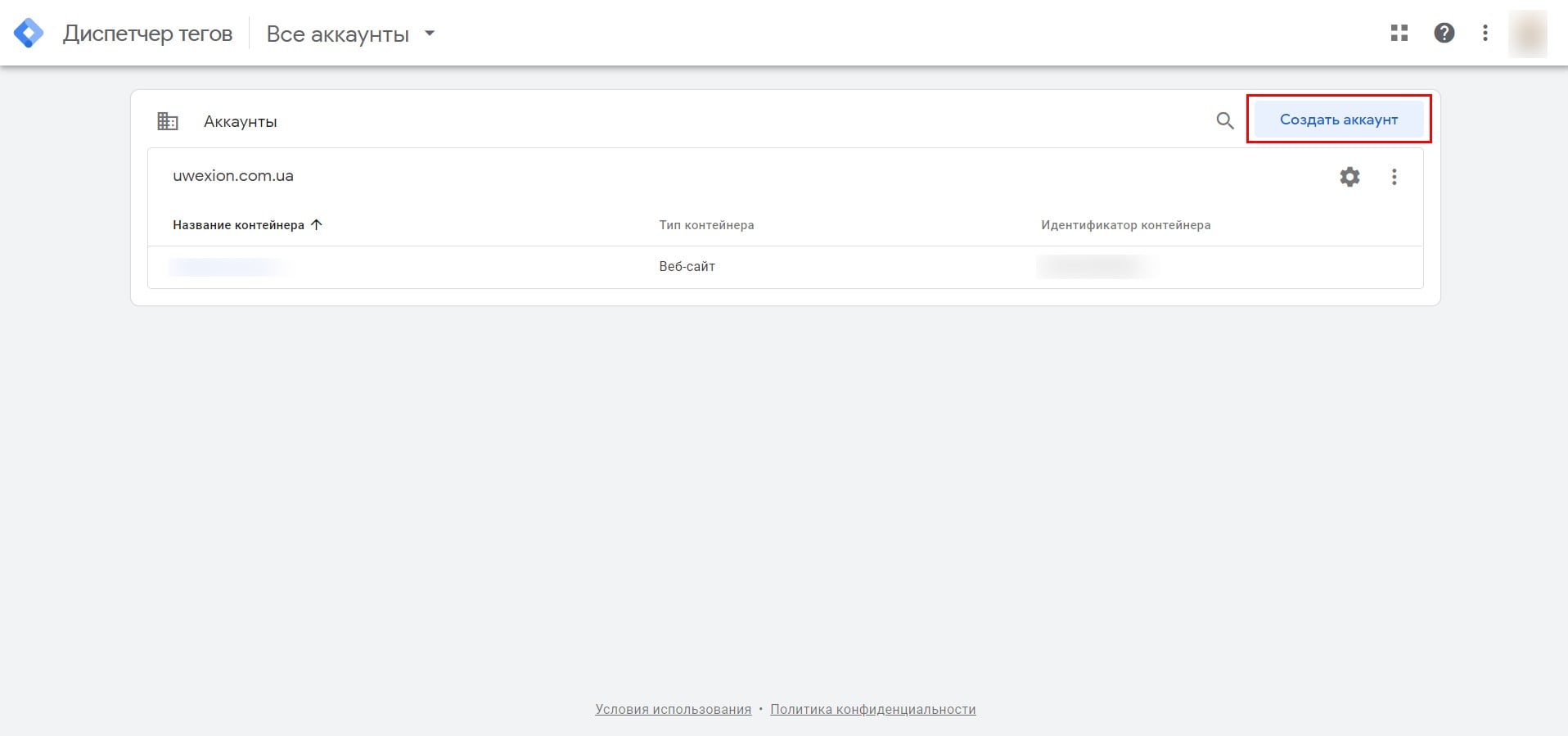Screen dimensions: 1568x736
Task: Click the Google Tag Manager logo
Action: 29,34
